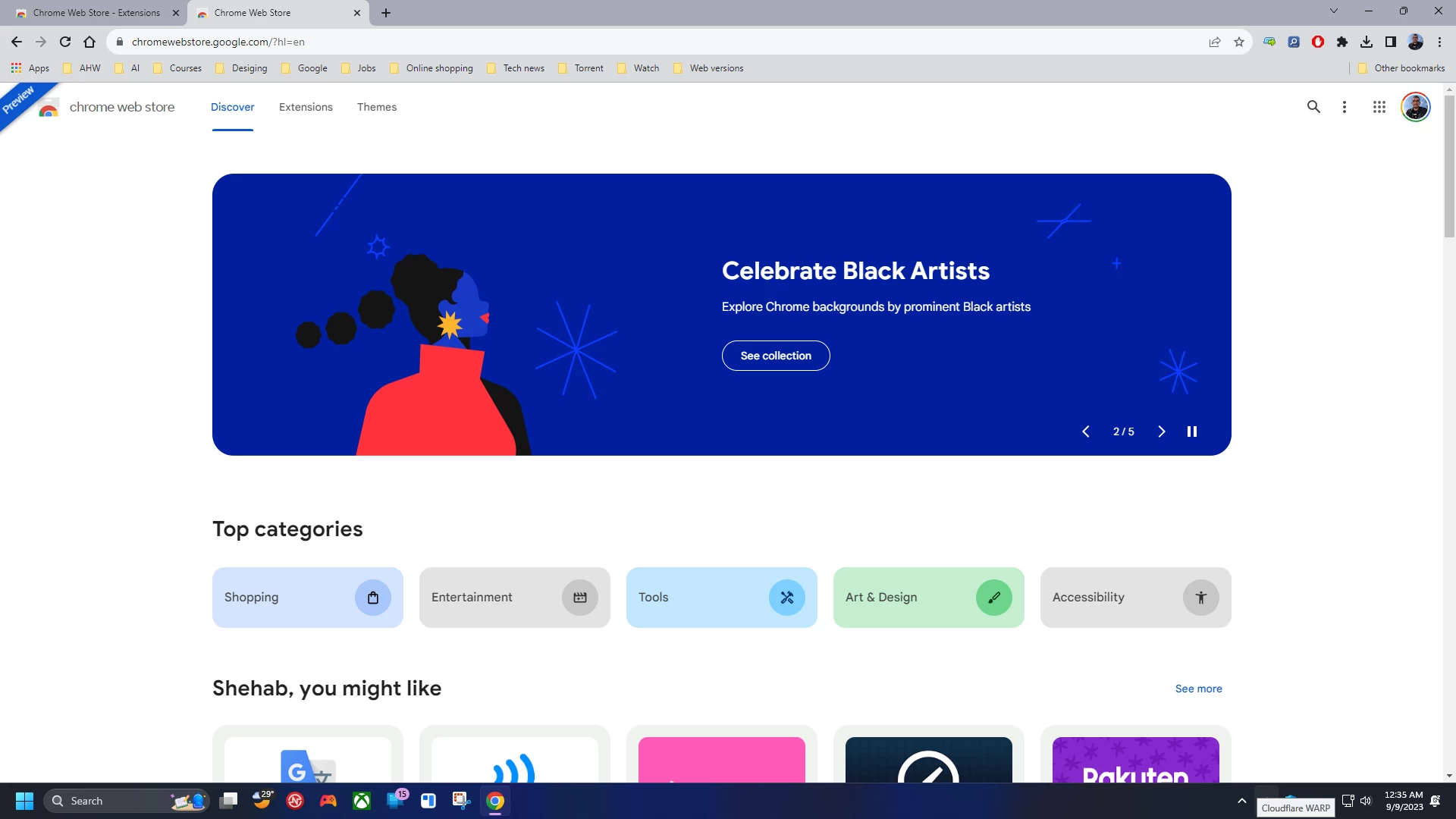Open Chrome three-dot main menu
The image size is (1456, 819).
coord(1439,42)
